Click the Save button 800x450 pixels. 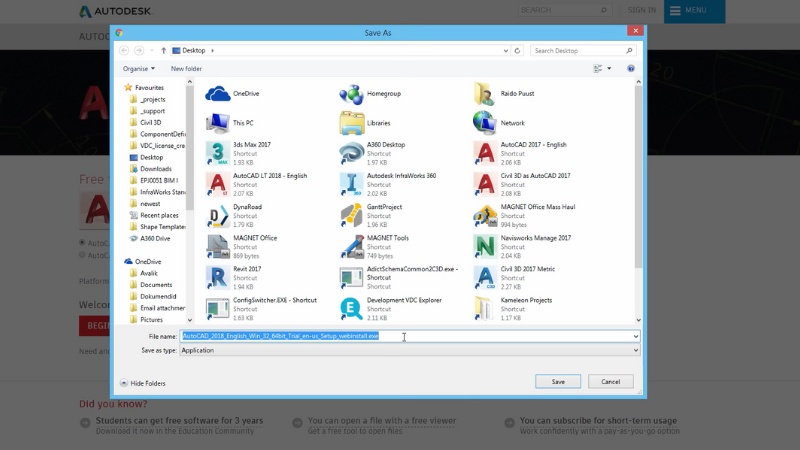[x=558, y=382]
